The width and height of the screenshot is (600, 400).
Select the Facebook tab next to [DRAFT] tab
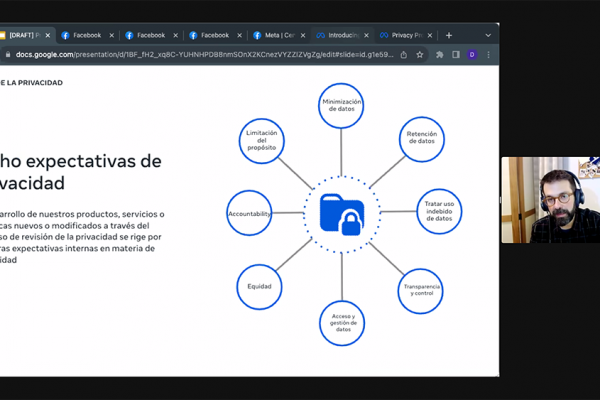coord(87,35)
